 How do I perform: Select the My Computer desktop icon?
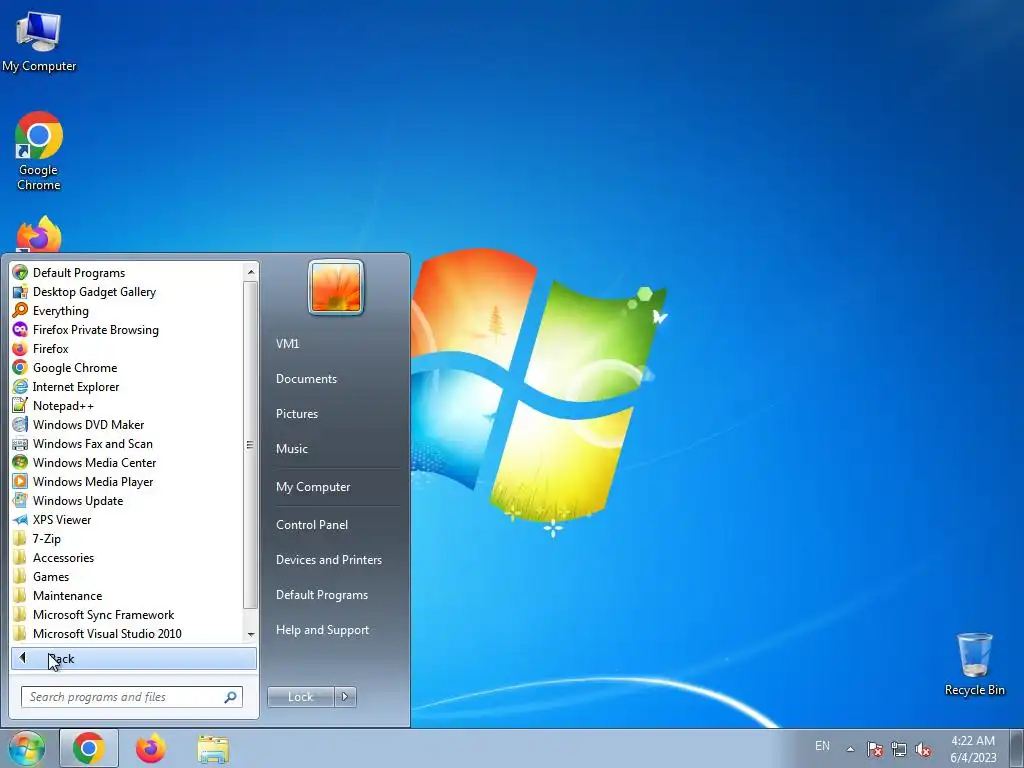coord(39,41)
